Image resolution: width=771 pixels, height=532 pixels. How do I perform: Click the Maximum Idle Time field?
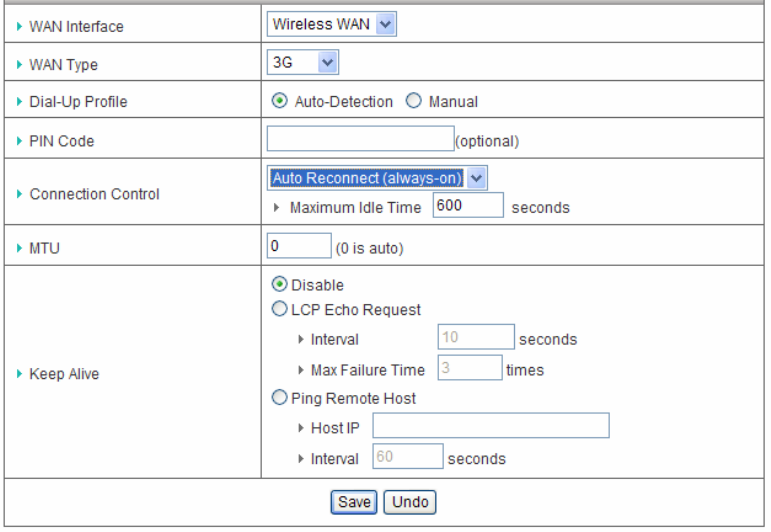pyautogui.click(x=468, y=206)
